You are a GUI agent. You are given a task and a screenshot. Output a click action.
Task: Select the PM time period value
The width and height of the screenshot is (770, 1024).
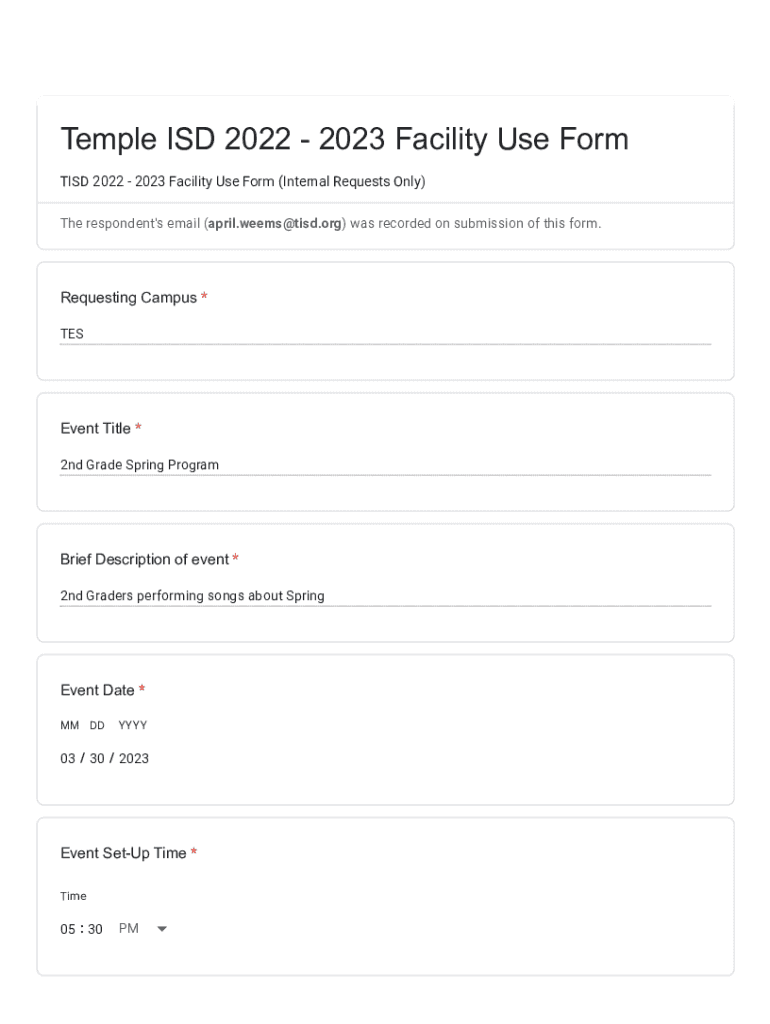click(x=128, y=929)
